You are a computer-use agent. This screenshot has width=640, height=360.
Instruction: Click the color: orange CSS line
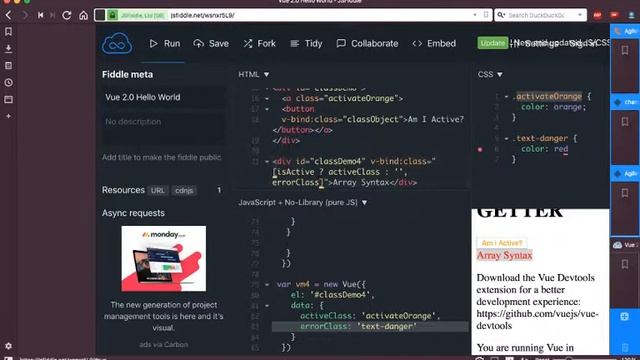click(553, 107)
